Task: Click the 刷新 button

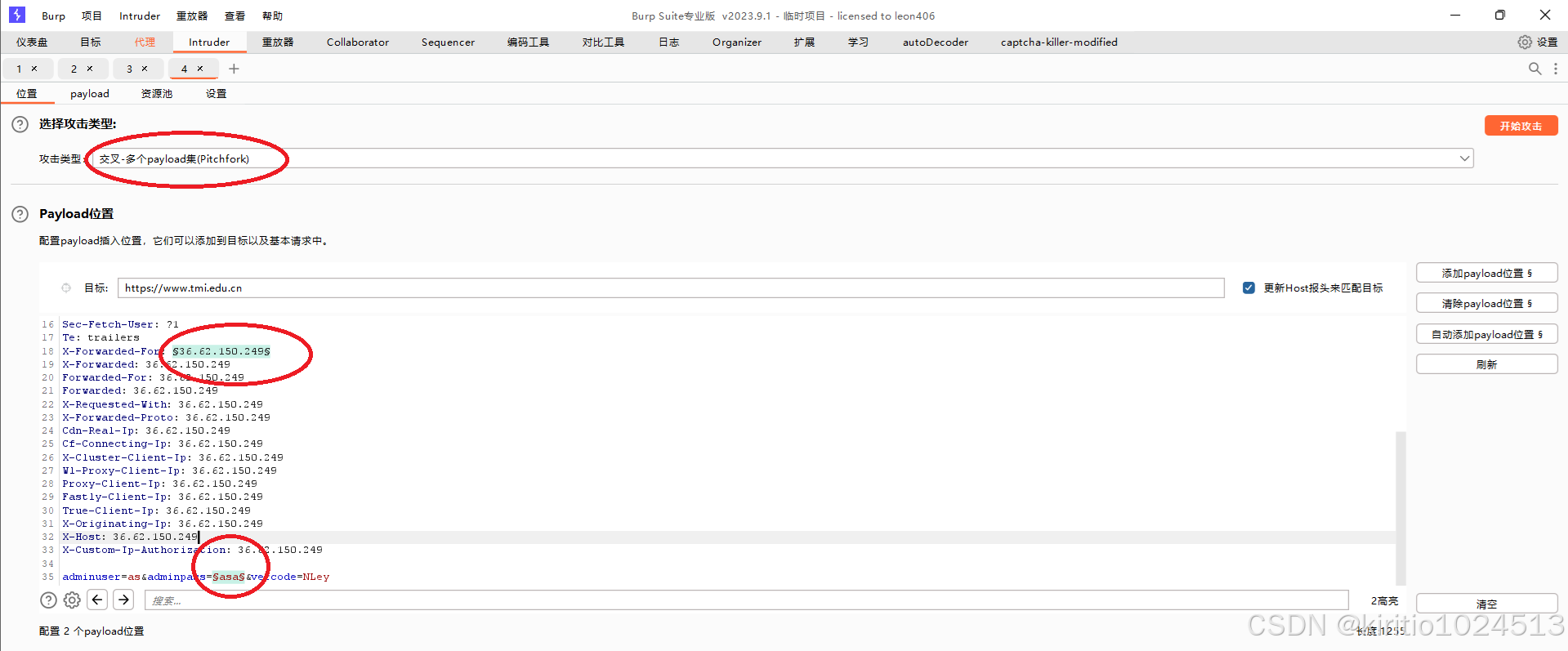Action: 1486,364
